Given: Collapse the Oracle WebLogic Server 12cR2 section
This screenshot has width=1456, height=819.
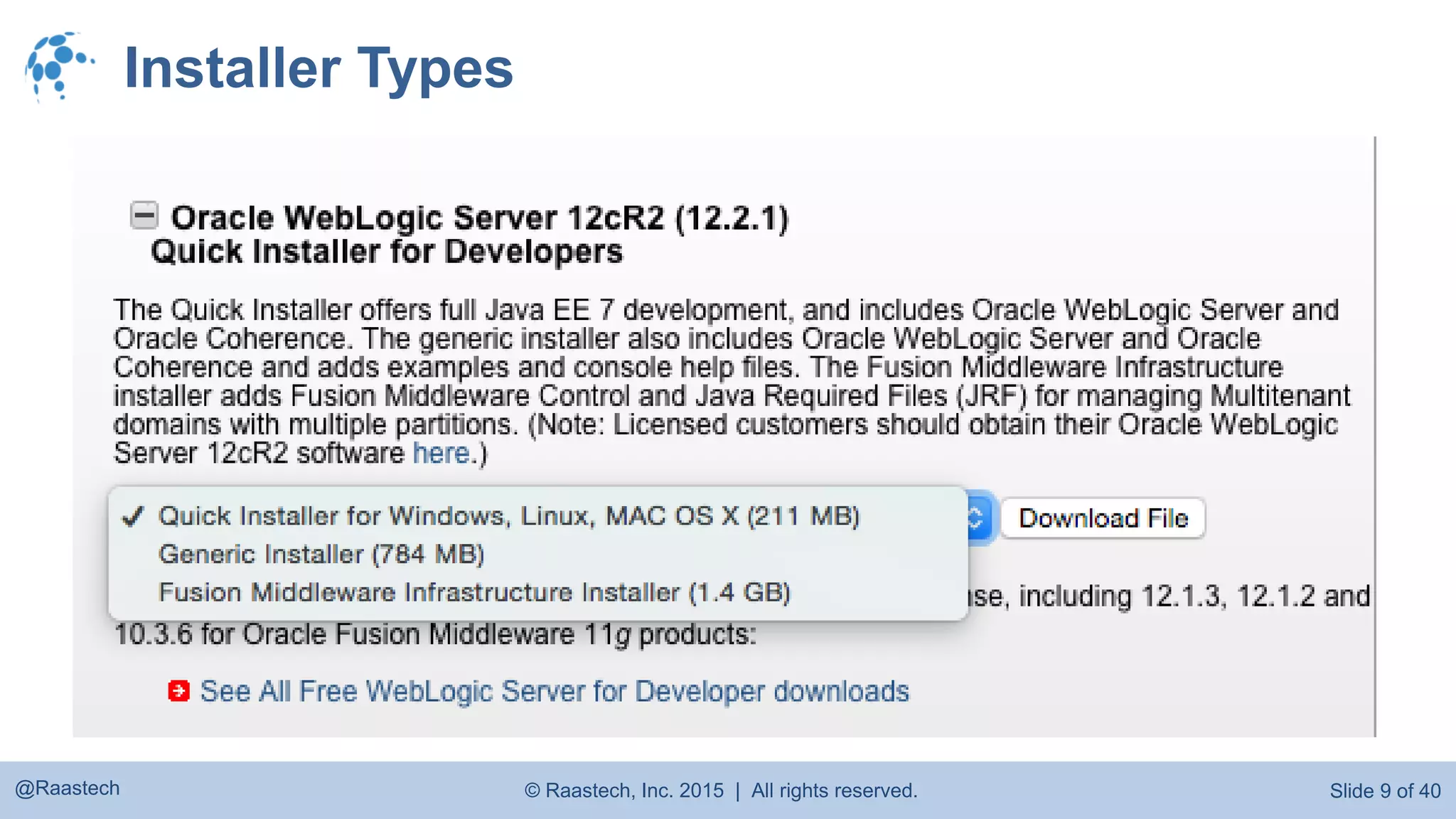Looking at the screenshot, I should (144, 215).
